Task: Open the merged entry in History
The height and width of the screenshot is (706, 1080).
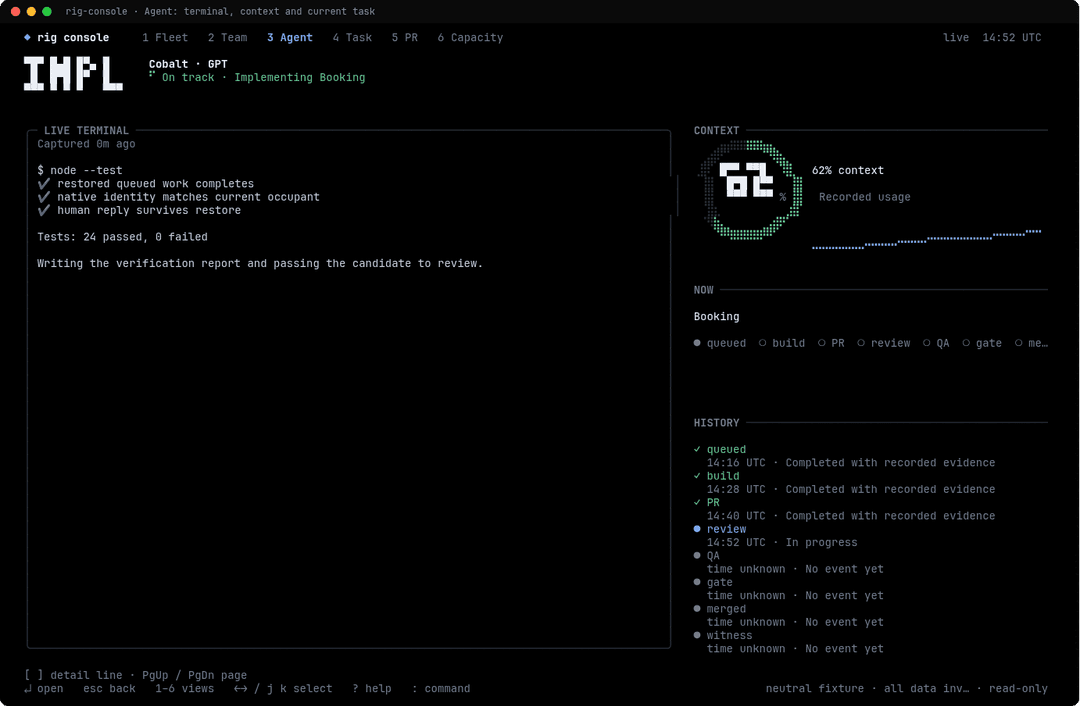Action: click(x=726, y=609)
